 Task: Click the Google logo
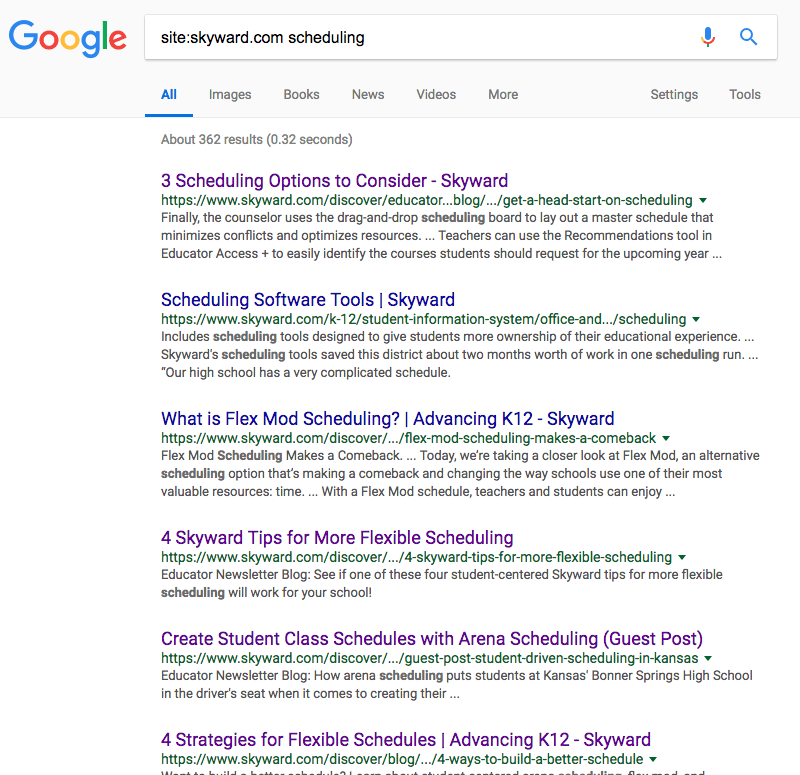pos(67,38)
